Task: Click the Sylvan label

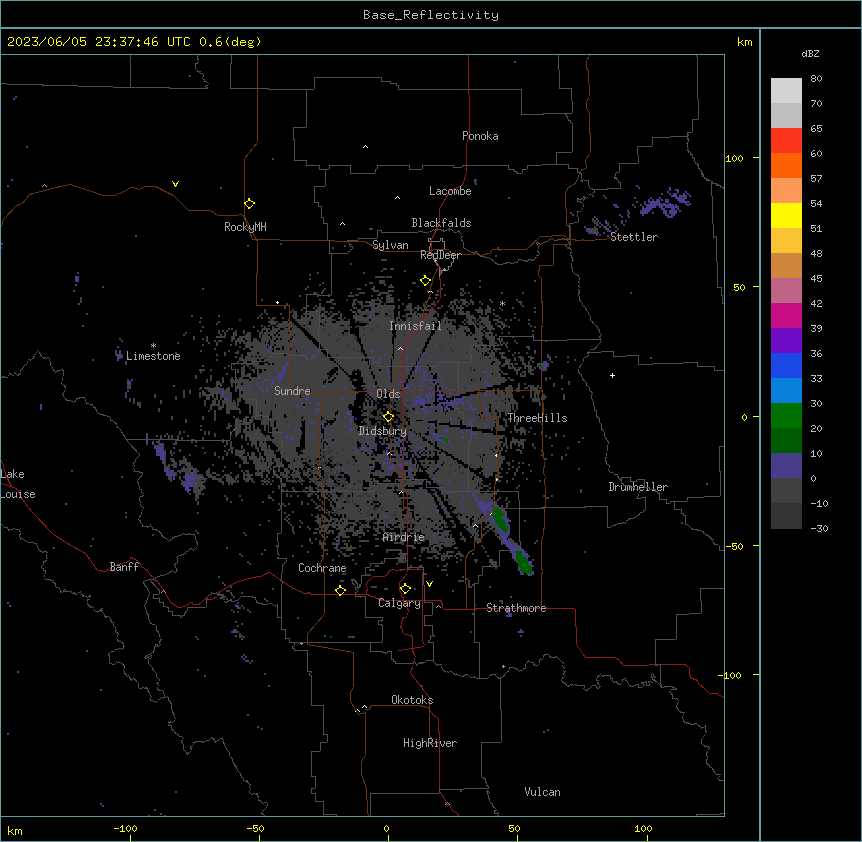Action: (x=390, y=245)
